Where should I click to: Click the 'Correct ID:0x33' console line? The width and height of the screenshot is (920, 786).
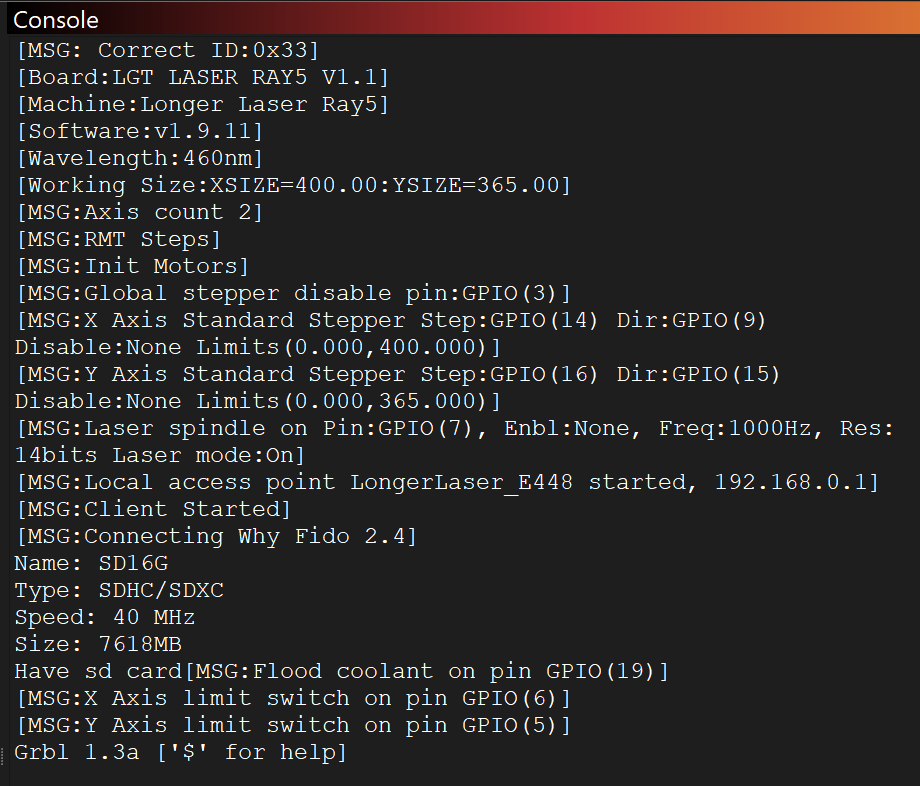click(167, 50)
